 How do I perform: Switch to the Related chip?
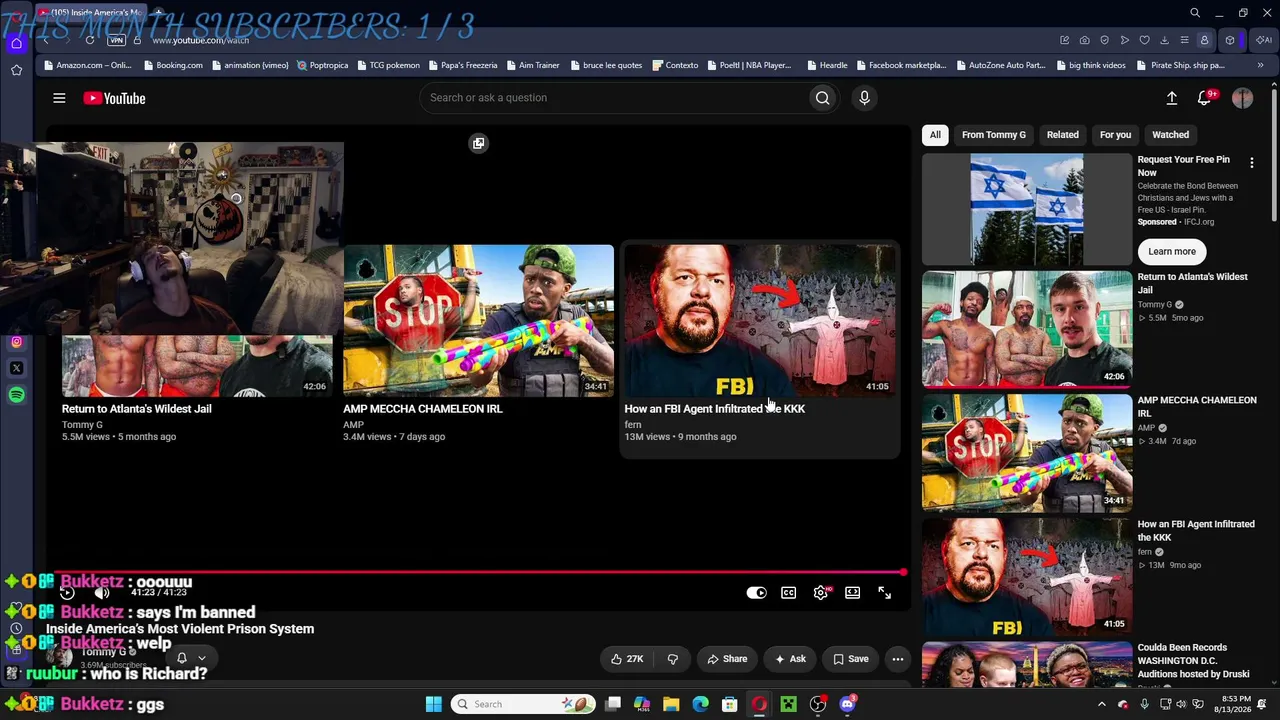coord(1063,135)
